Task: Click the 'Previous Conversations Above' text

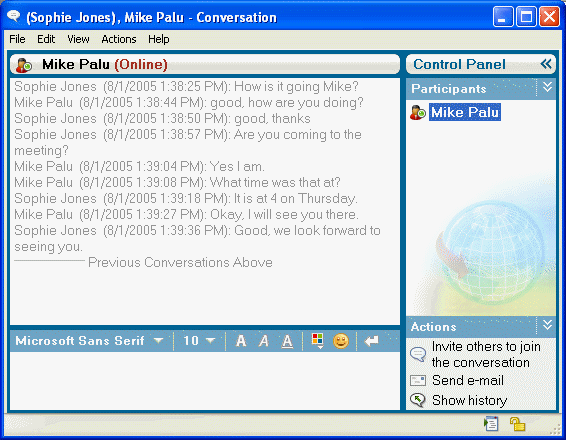Action: coord(180,262)
